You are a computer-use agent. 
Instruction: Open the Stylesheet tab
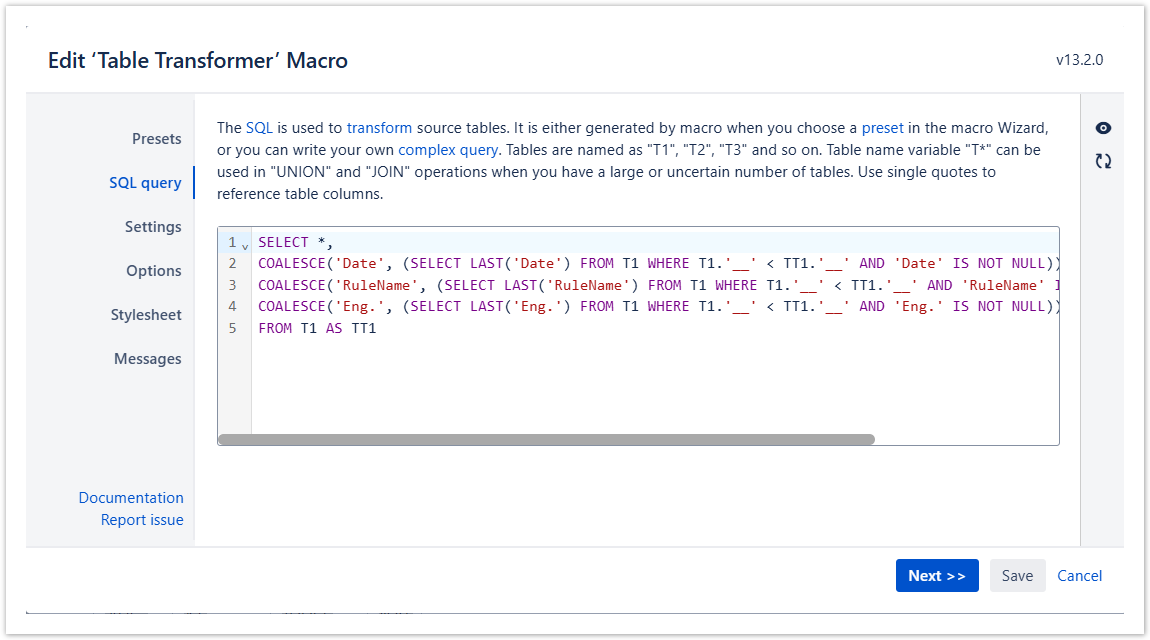146,315
